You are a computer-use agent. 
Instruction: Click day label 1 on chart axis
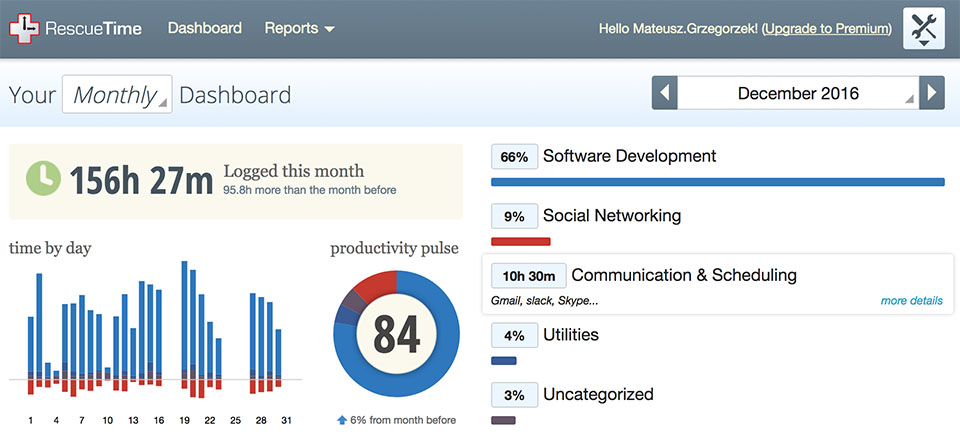coord(31,420)
